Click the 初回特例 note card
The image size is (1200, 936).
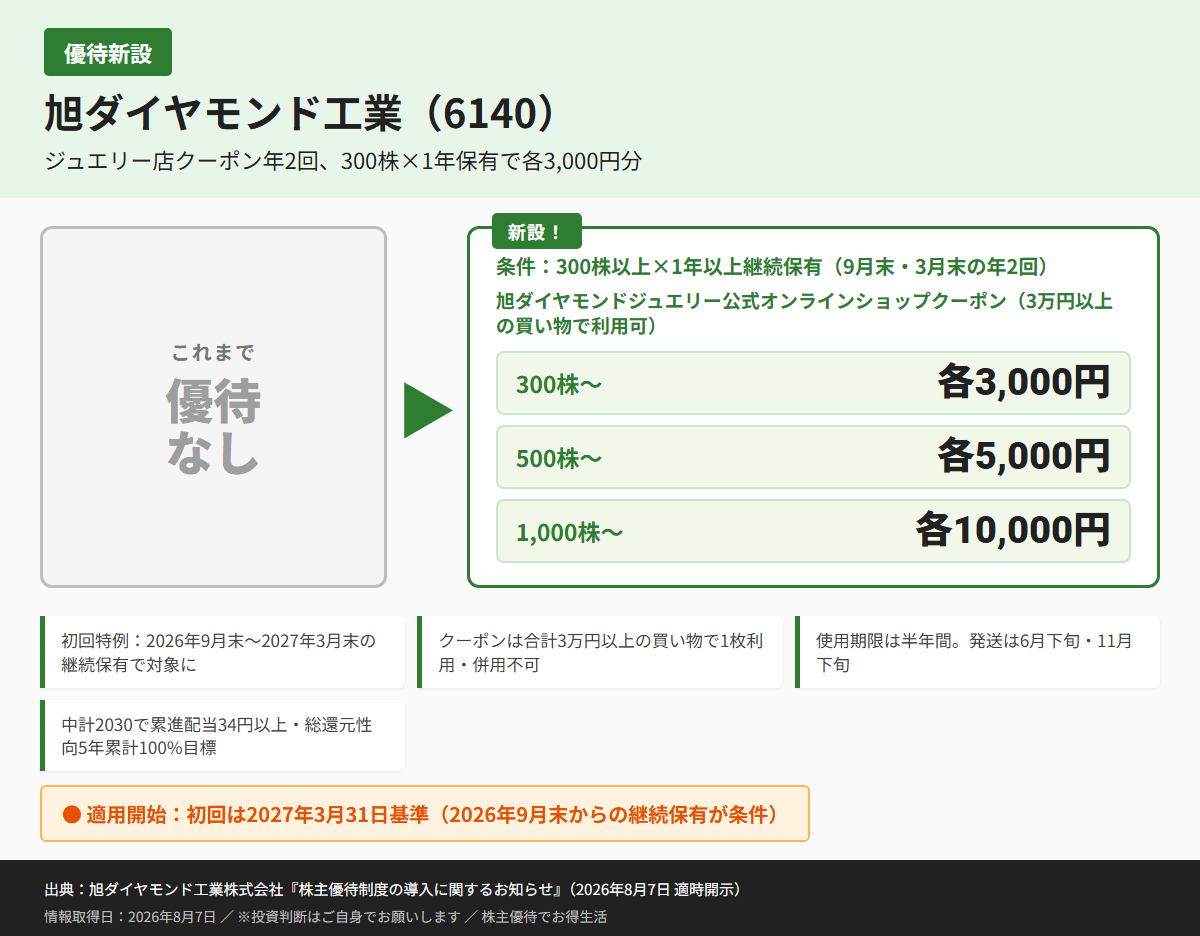coord(222,652)
